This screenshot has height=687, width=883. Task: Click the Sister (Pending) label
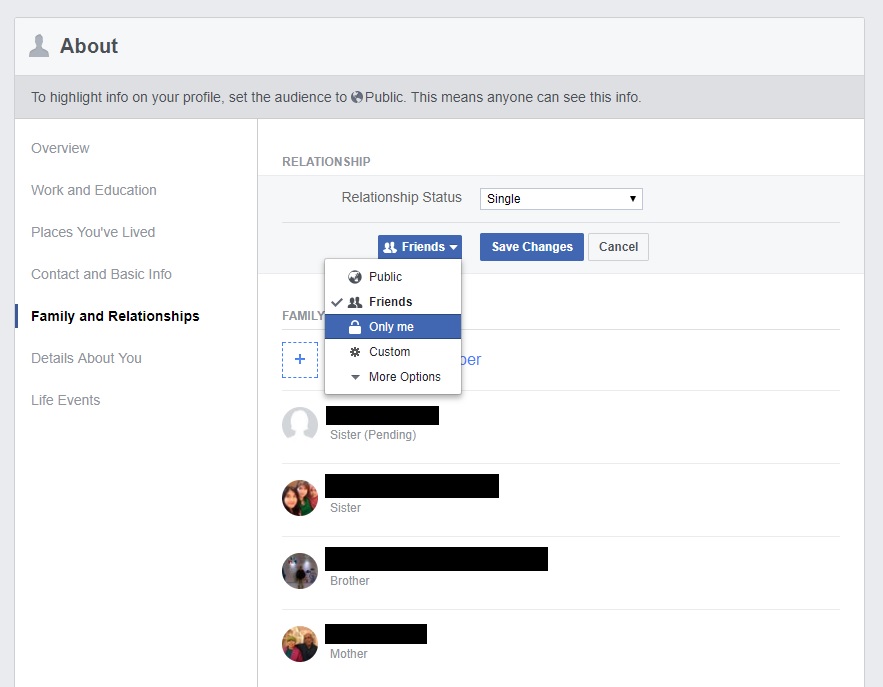pos(373,435)
